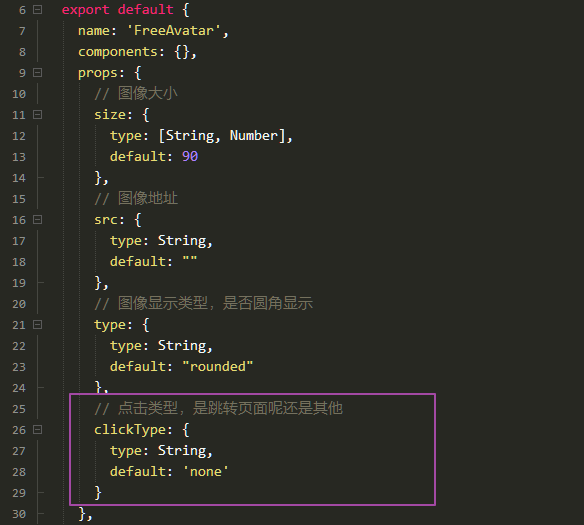Click 'String' on line 22
This screenshot has height=525, width=584.
[x=182, y=346]
